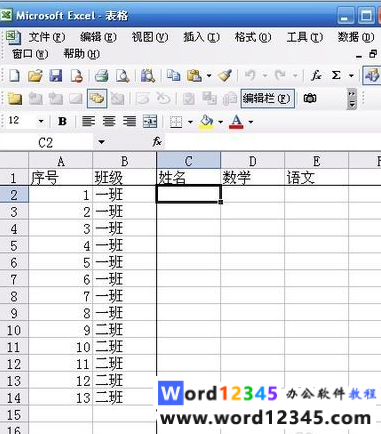This screenshot has width=381, height=434.
Task: Click the camera icon in the toolbar
Action: click(x=310, y=98)
